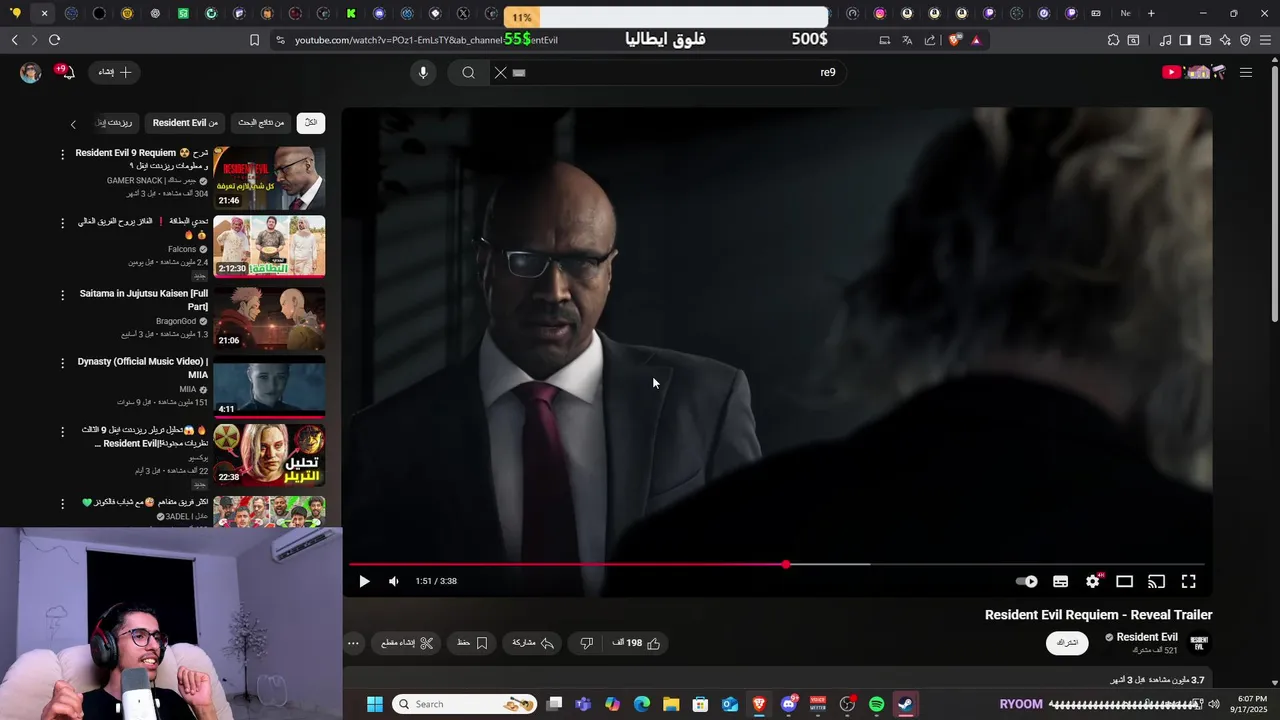Cast the video to a TV
The height and width of the screenshot is (720, 1280).
(x=1157, y=581)
